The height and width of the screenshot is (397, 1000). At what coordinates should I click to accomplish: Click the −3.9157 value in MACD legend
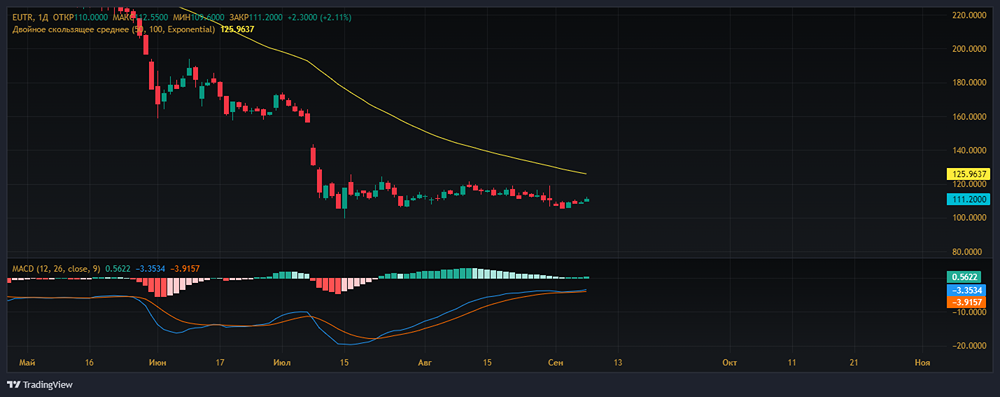pos(184,269)
